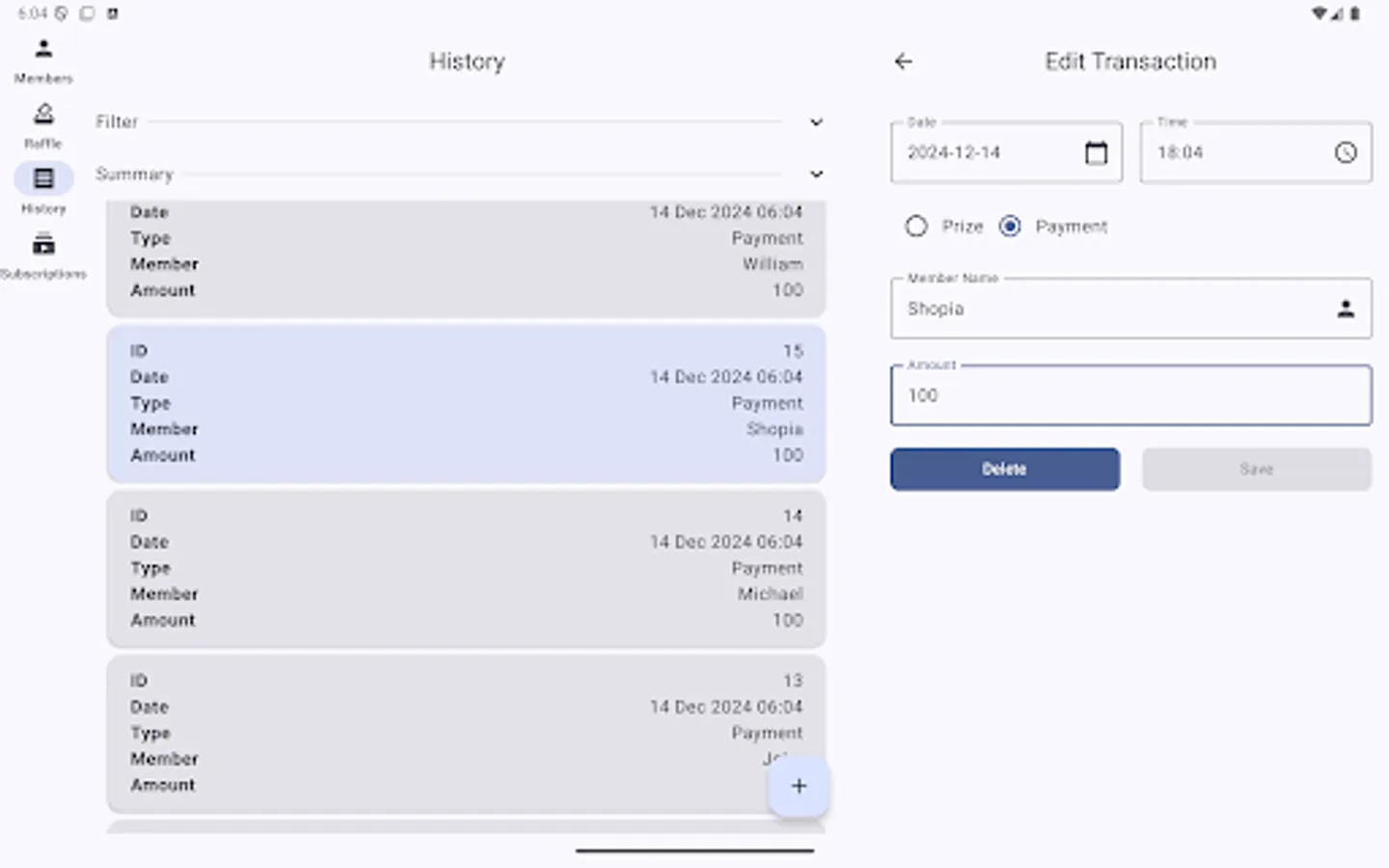Open the clock picker icon in Time field
Screen dimensions: 1389x868
tap(1346, 152)
